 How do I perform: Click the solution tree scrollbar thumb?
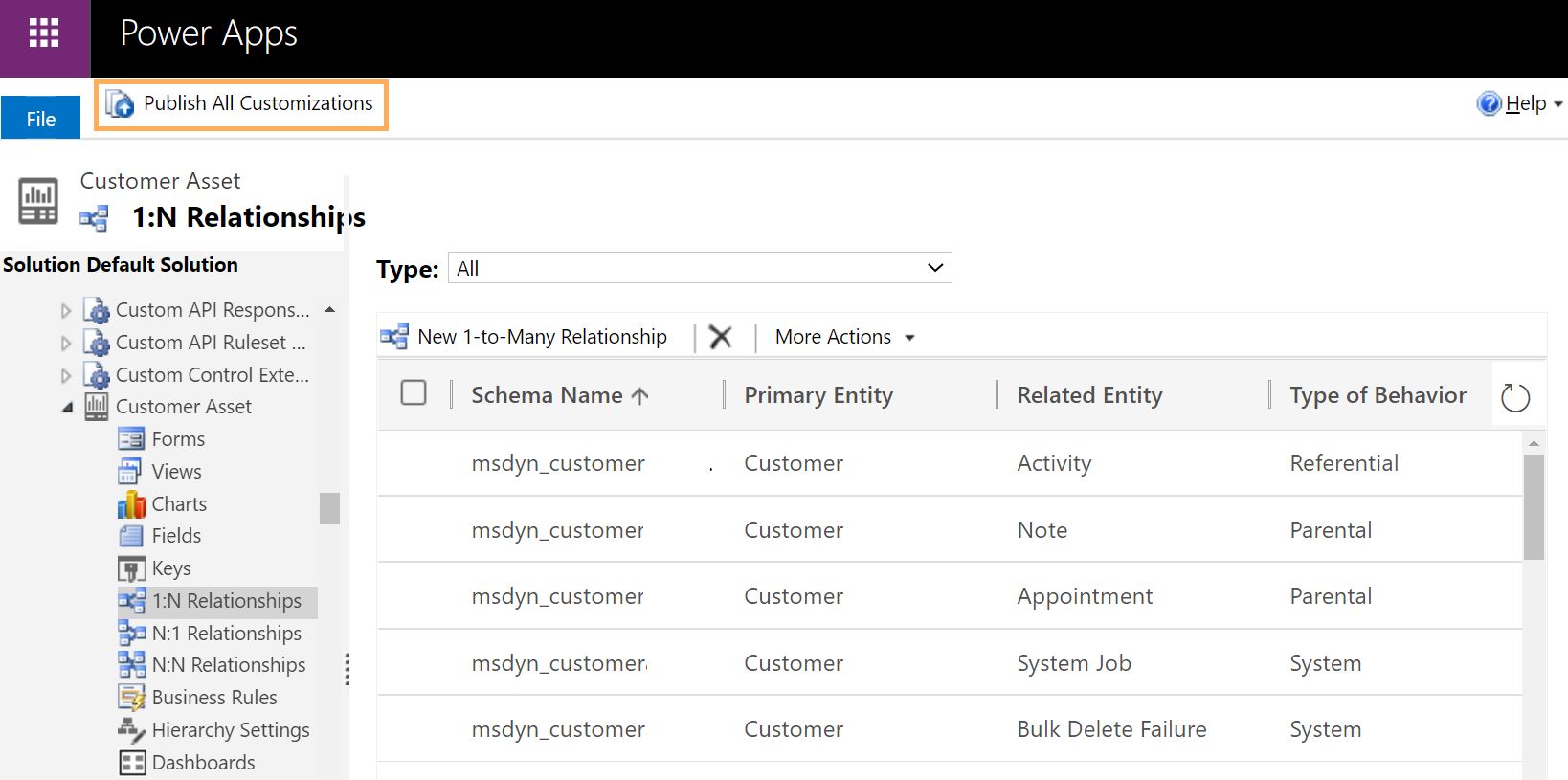(329, 508)
